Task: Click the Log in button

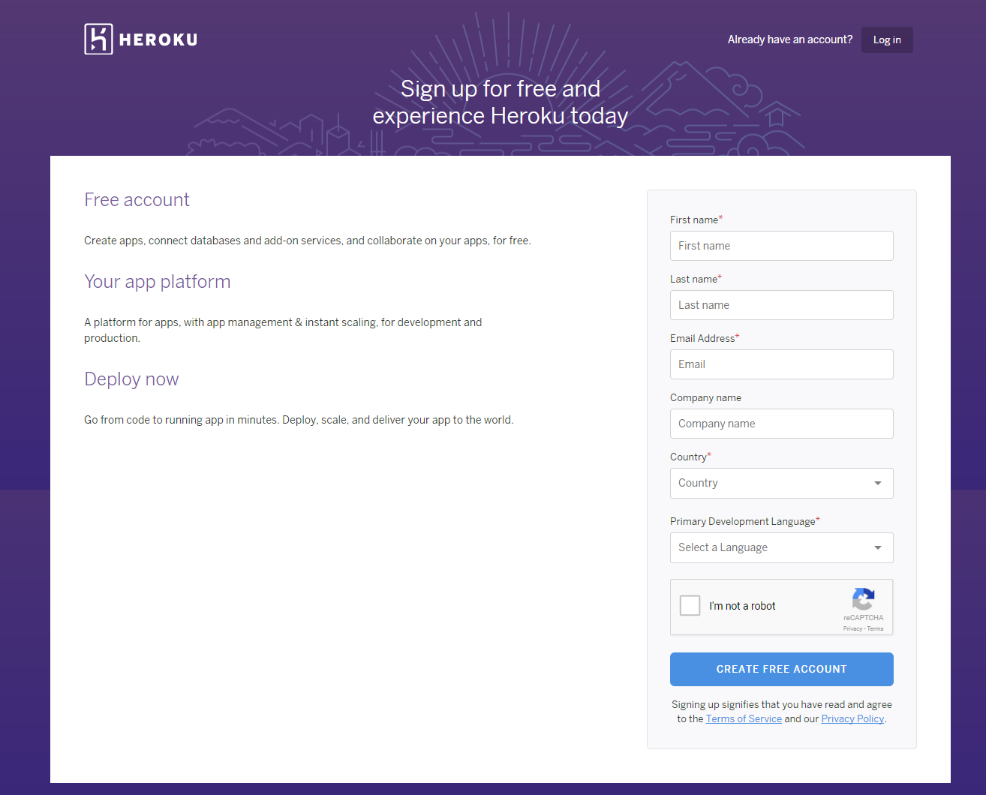Action: (887, 40)
